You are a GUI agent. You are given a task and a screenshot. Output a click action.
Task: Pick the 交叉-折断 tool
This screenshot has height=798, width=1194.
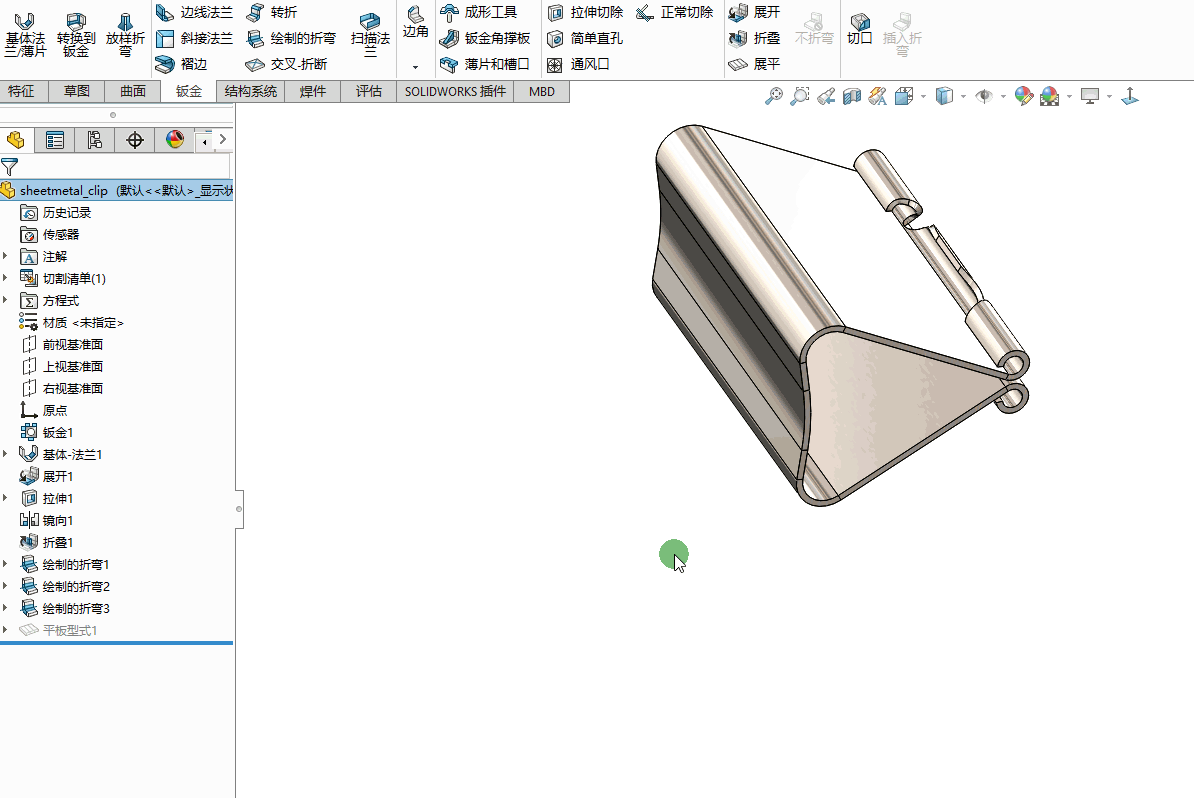point(286,64)
